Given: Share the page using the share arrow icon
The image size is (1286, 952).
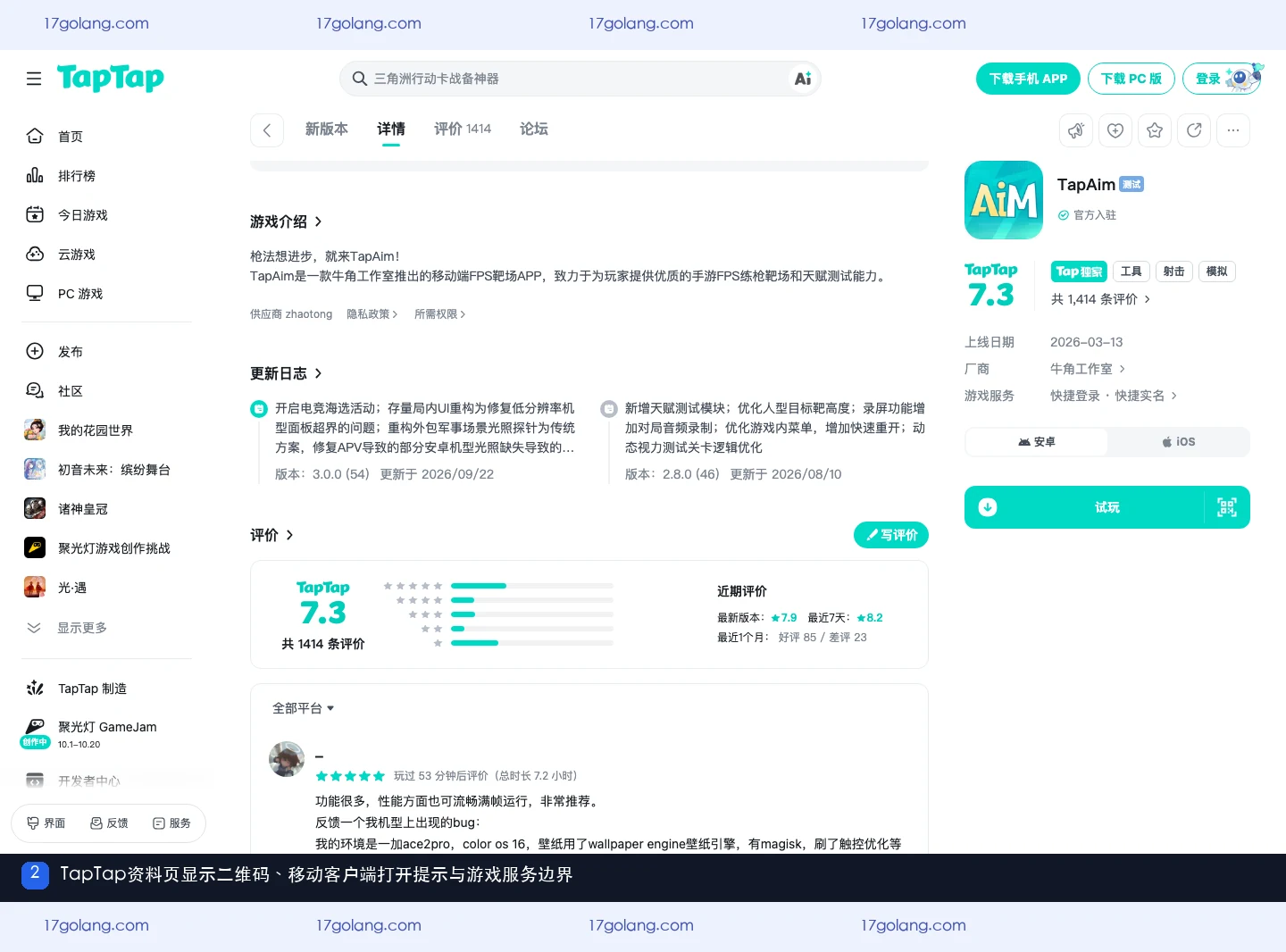Looking at the screenshot, I should [x=1194, y=130].
